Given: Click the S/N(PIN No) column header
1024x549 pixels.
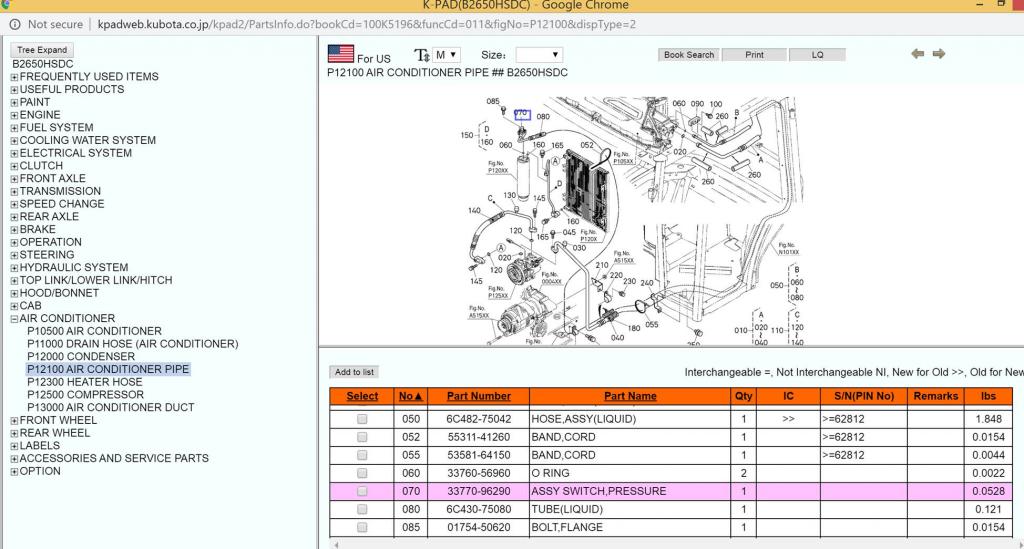Looking at the screenshot, I should click(864, 396).
